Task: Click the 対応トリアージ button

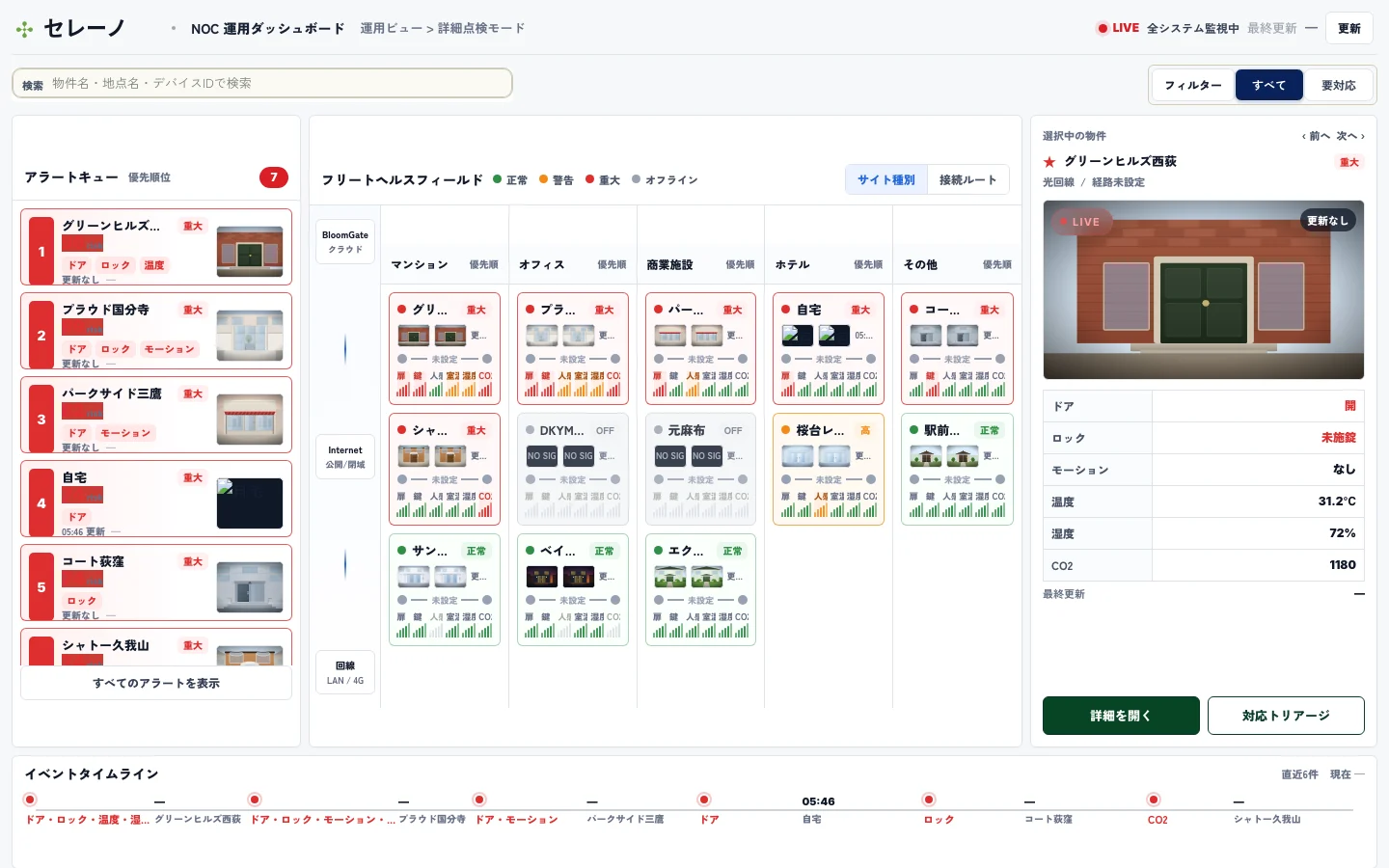Action: [x=1286, y=716]
